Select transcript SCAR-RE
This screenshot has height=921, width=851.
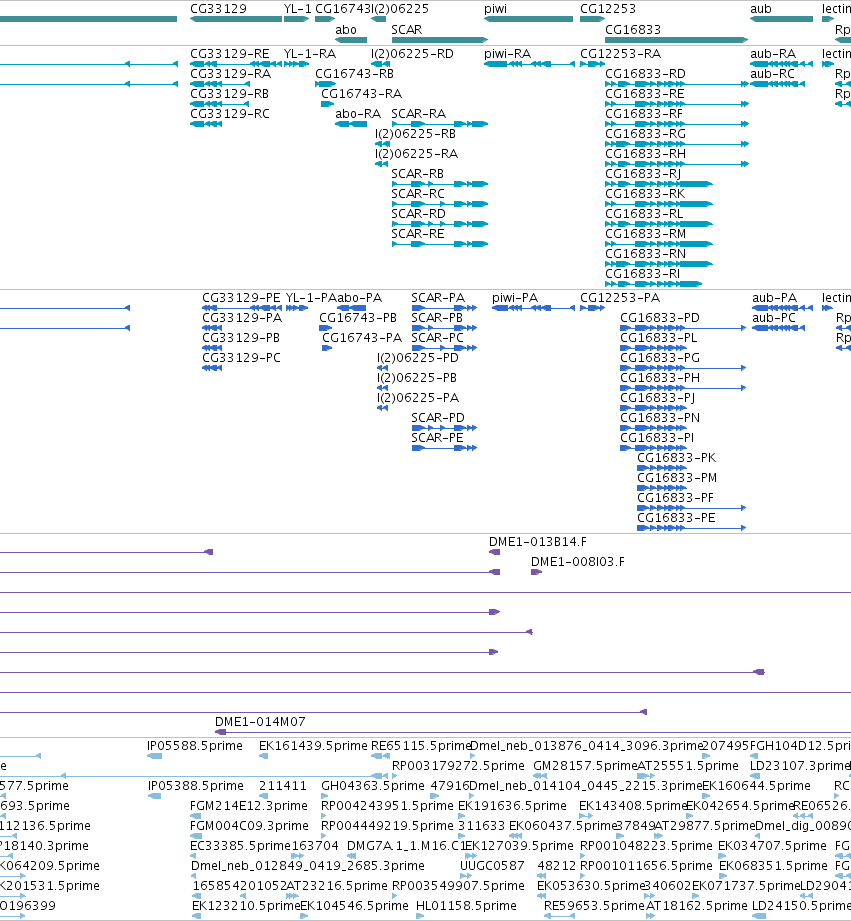(440, 244)
